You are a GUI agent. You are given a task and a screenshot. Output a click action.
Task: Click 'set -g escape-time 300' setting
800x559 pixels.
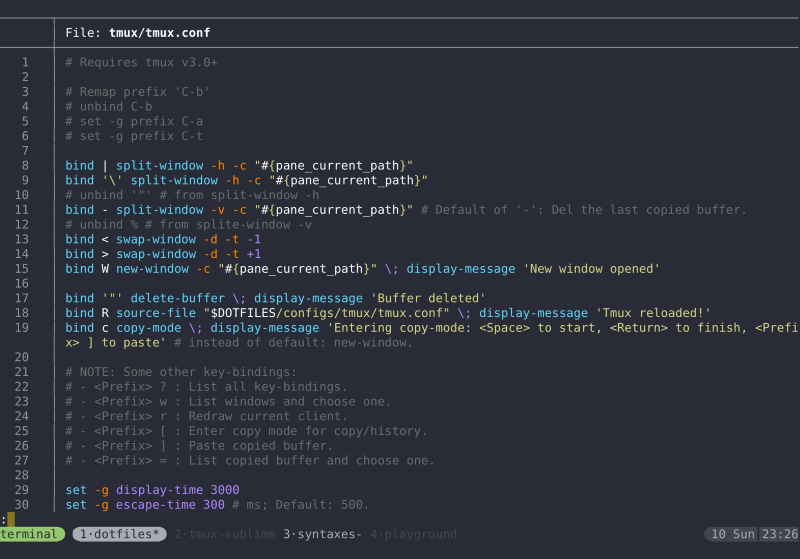click(x=145, y=505)
